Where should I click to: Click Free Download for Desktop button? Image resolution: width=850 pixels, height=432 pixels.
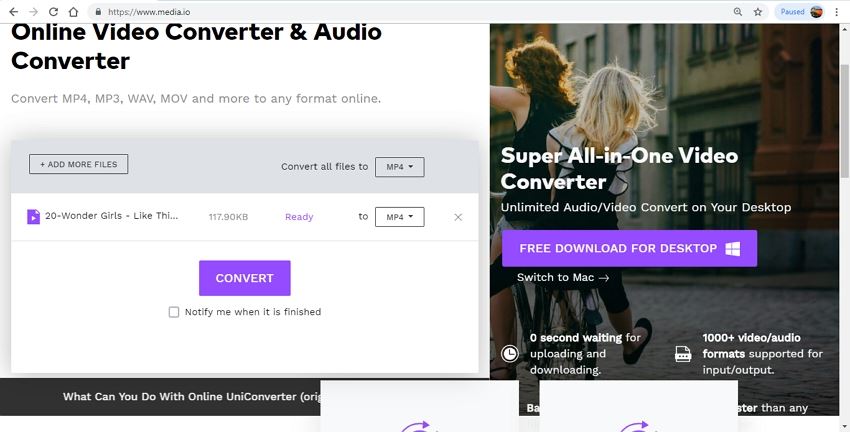(x=629, y=248)
